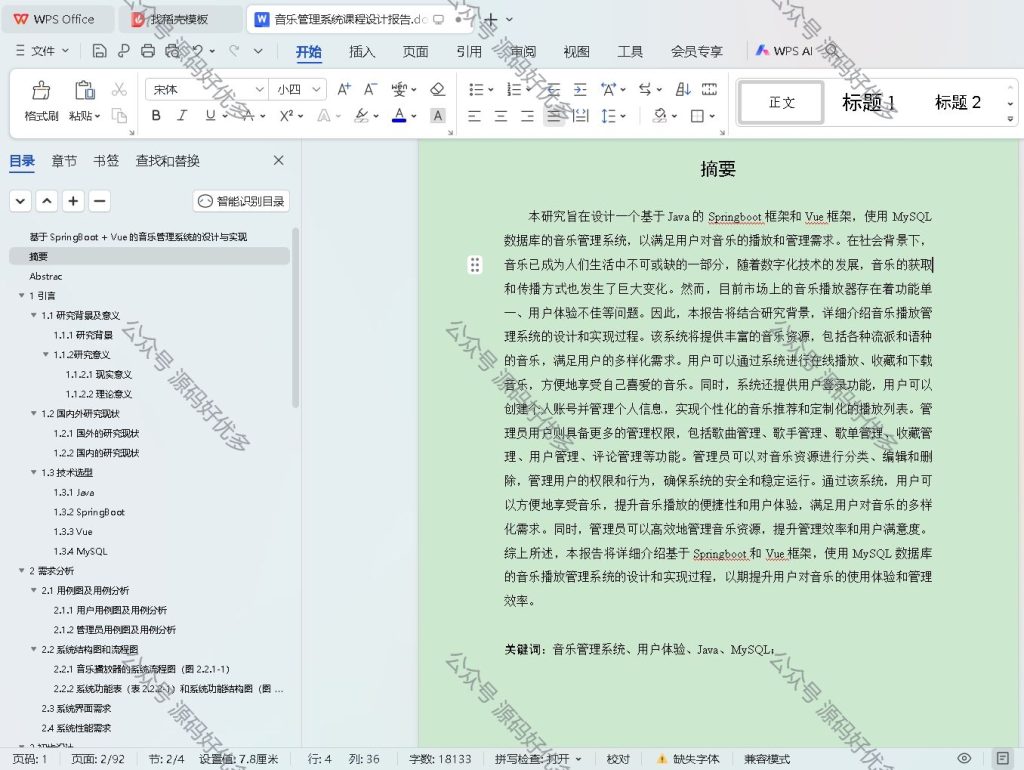1024x770 pixels.
Task: Click the minus button in outline controls
Action: [99, 201]
